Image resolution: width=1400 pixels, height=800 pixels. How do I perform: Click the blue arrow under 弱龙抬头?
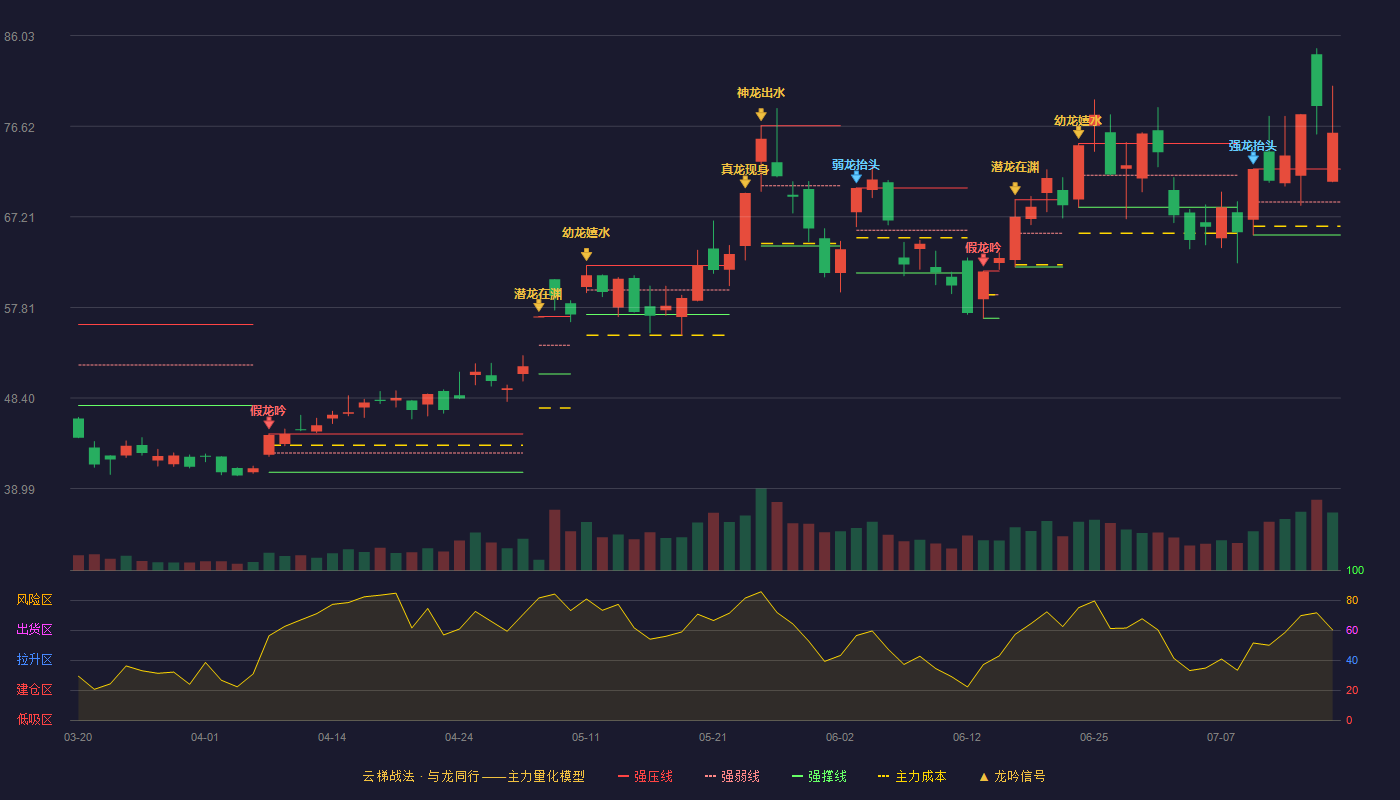(856, 177)
